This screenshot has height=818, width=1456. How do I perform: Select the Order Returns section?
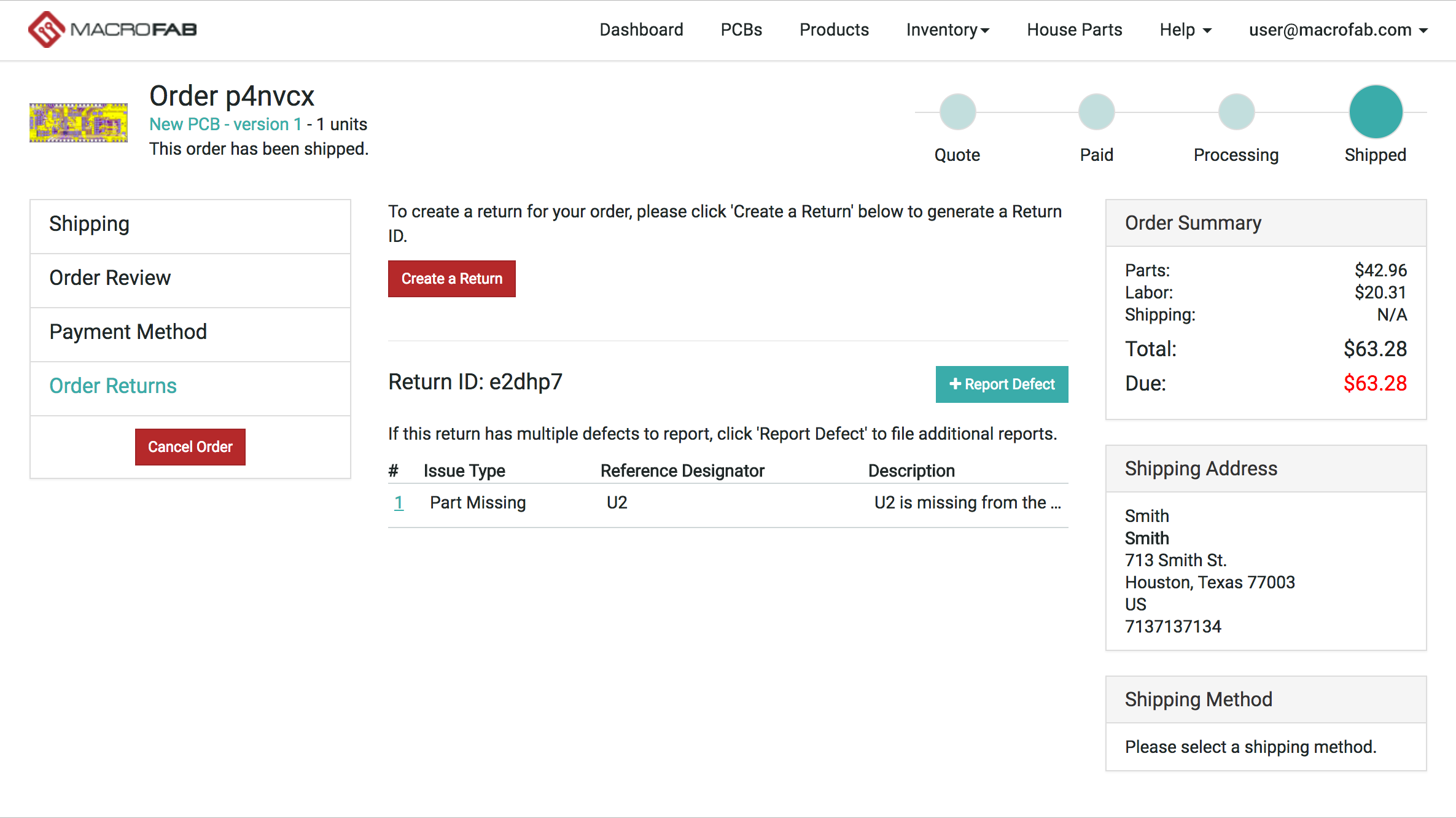[113, 386]
